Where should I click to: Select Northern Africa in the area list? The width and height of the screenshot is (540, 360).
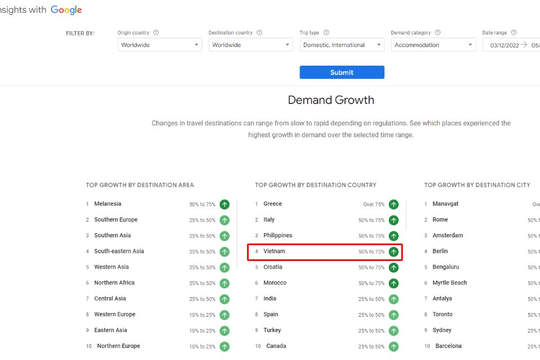pos(114,283)
